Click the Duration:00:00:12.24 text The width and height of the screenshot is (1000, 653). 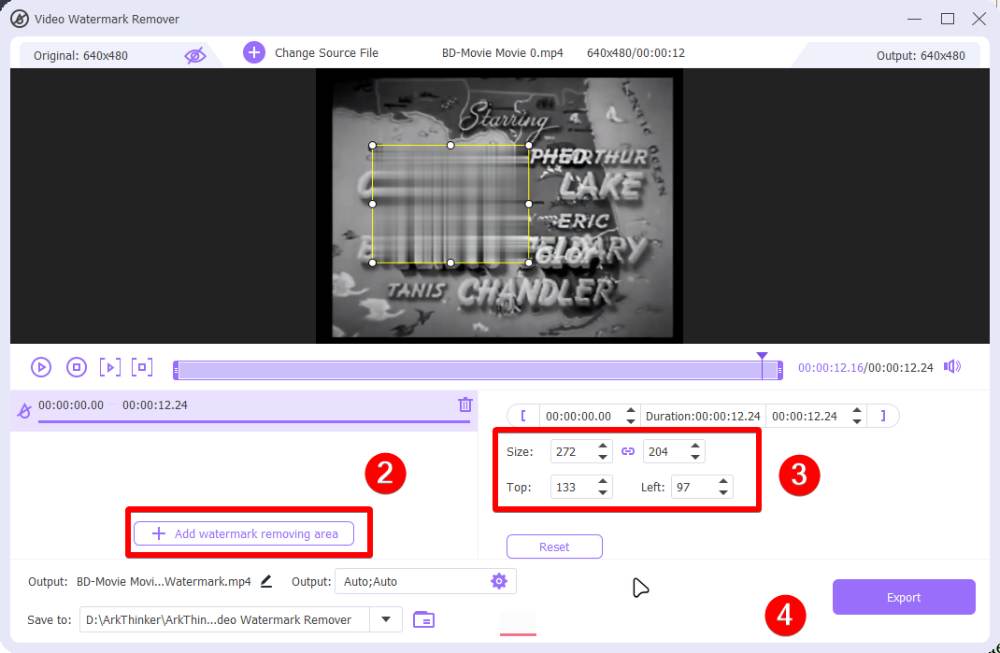tap(703, 416)
